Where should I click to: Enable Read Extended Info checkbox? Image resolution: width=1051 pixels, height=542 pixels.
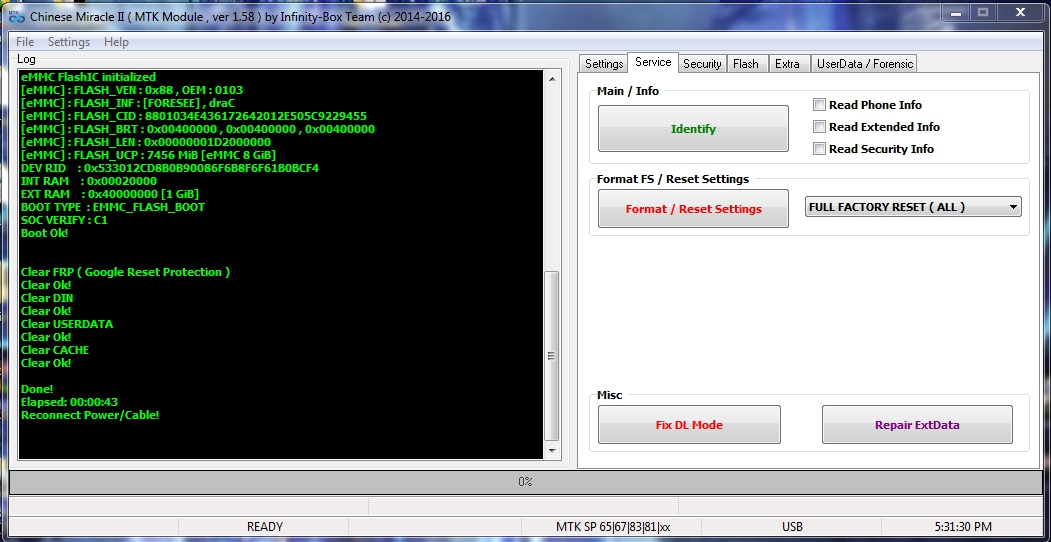click(819, 127)
